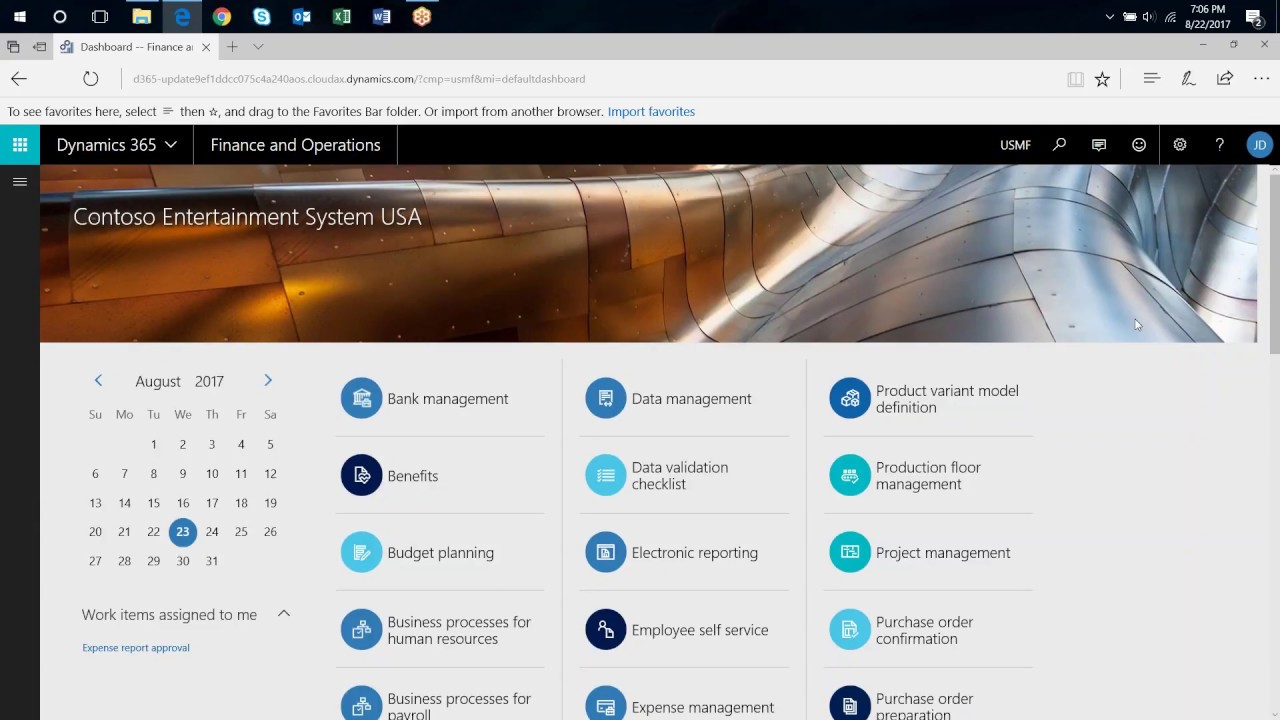Click the Import favorites link

651,112
